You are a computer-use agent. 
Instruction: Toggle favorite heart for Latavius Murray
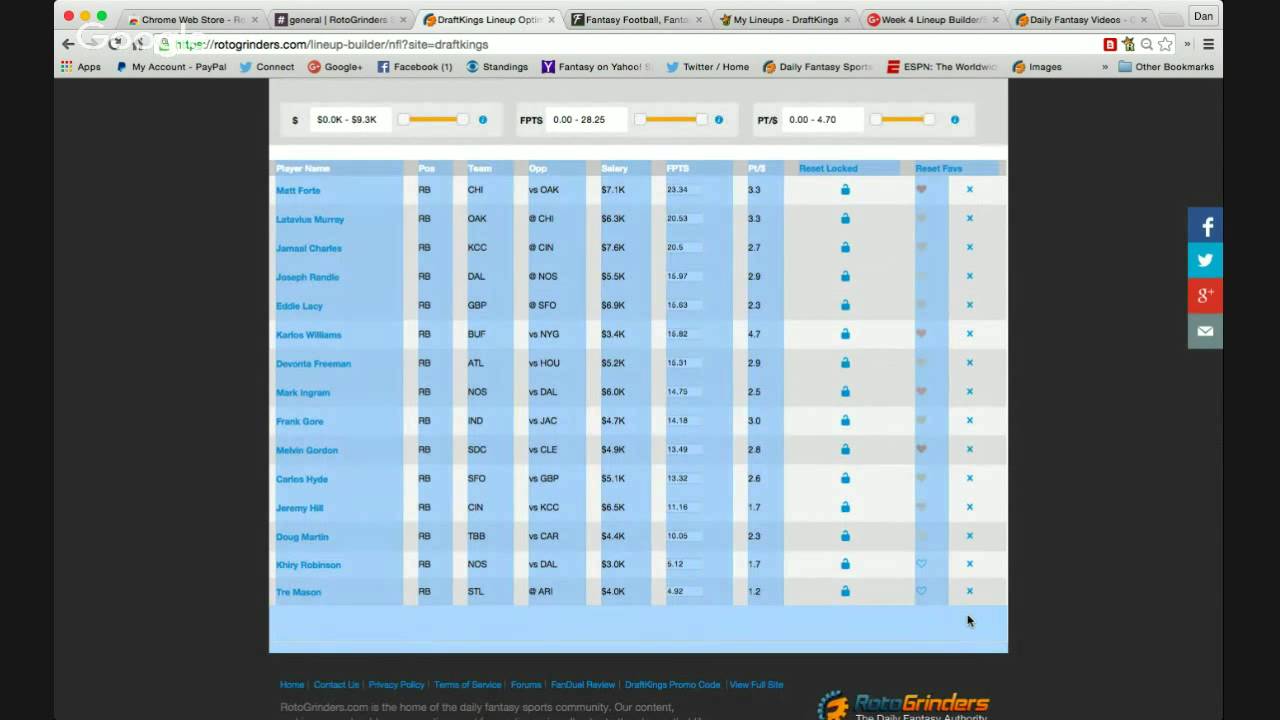(x=921, y=218)
